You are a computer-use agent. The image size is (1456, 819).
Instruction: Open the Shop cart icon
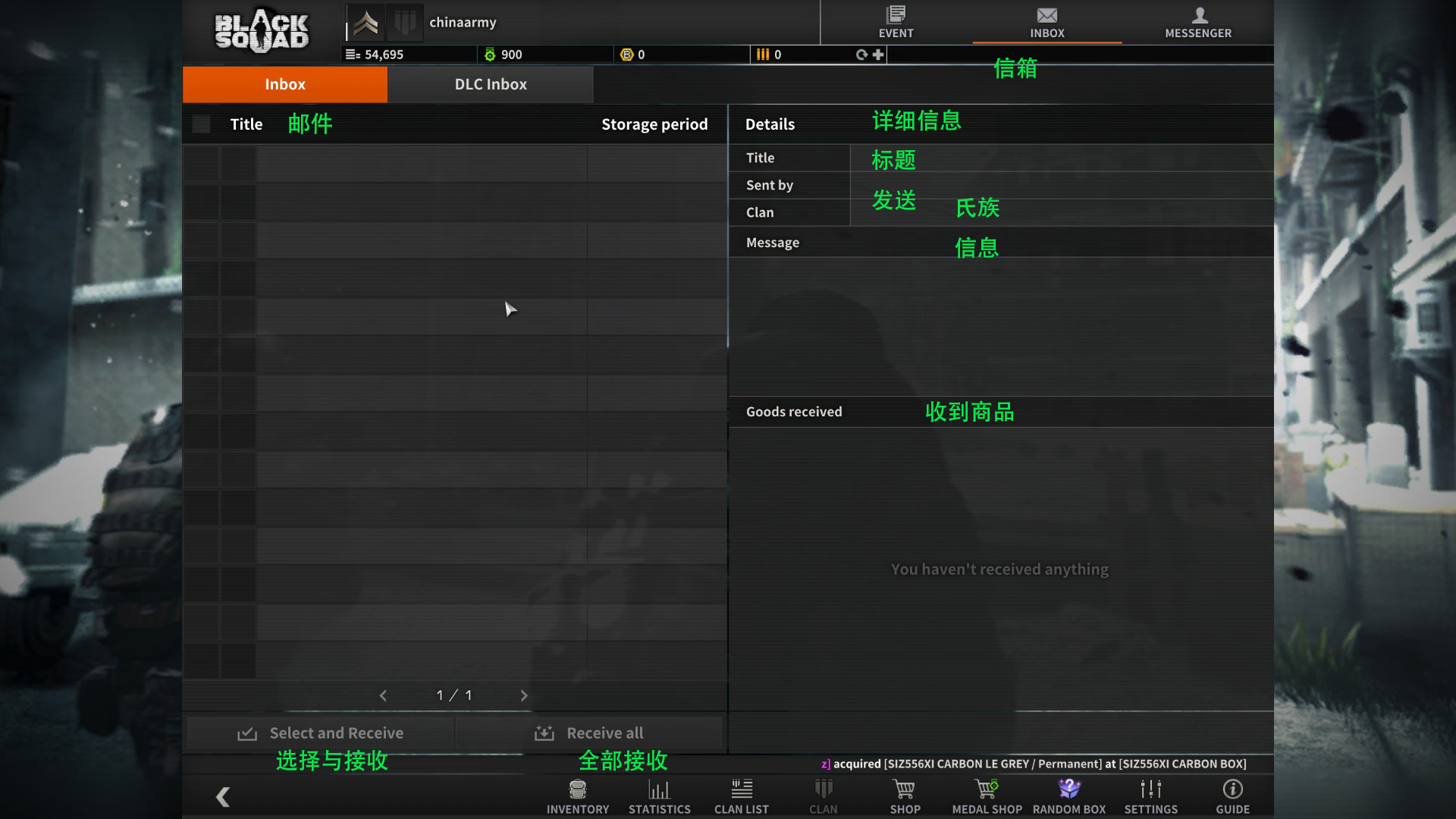[904, 789]
